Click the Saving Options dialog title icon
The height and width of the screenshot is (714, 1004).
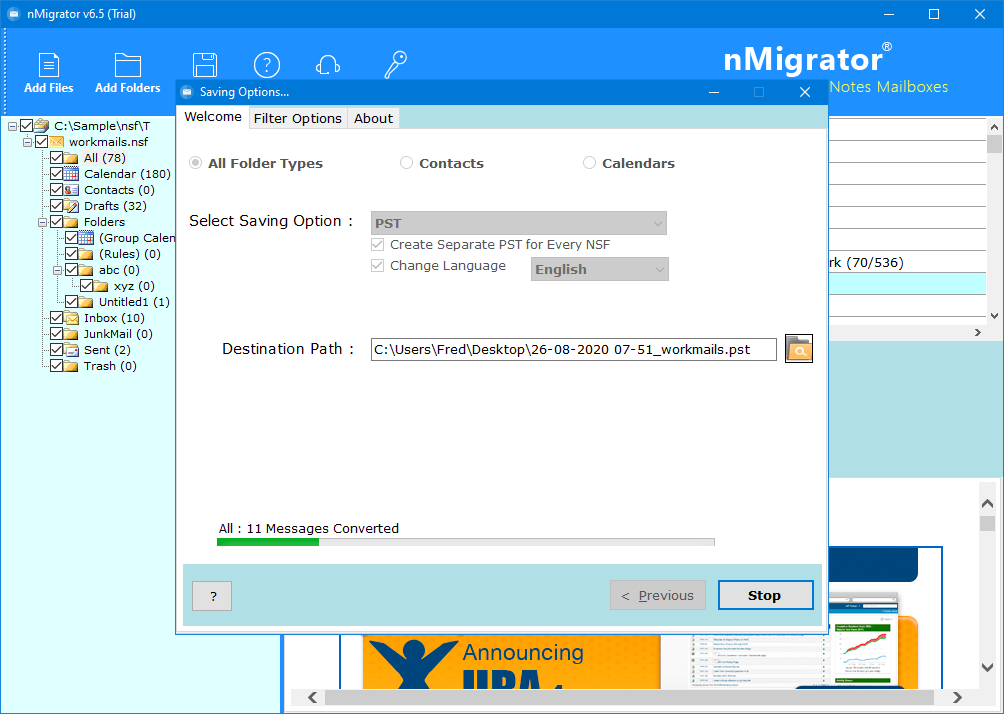[187, 92]
